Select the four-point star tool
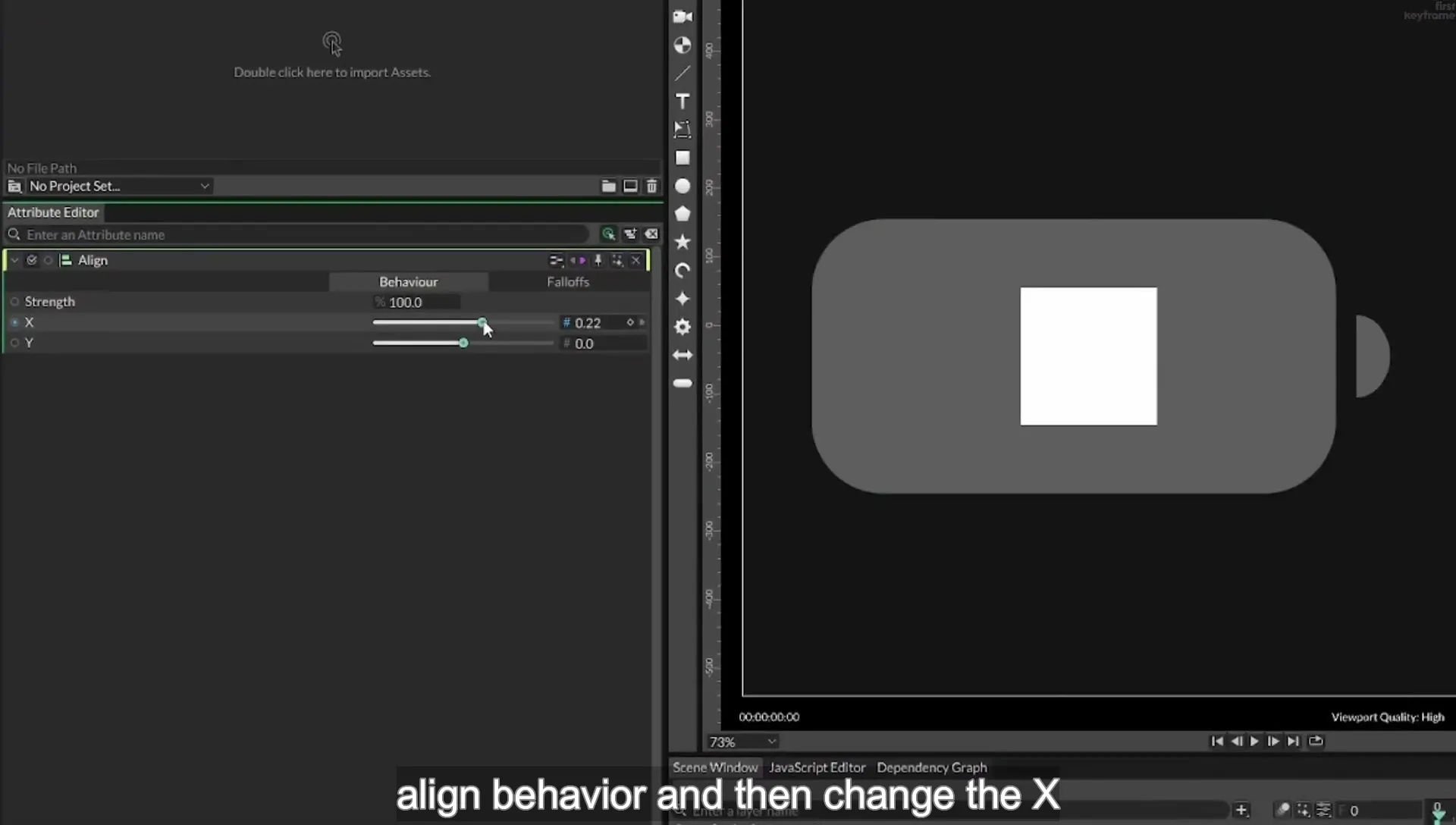 682,299
